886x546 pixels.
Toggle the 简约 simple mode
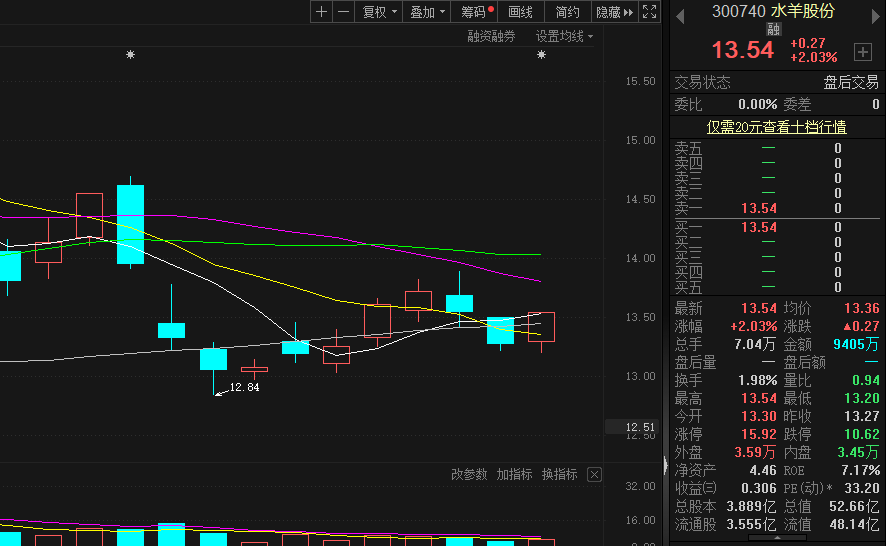(x=567, y=12)
